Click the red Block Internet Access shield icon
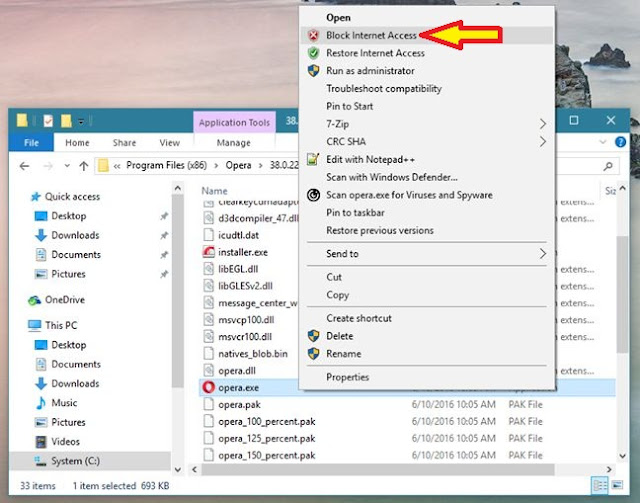640x503 pixels. coord(313,36)
